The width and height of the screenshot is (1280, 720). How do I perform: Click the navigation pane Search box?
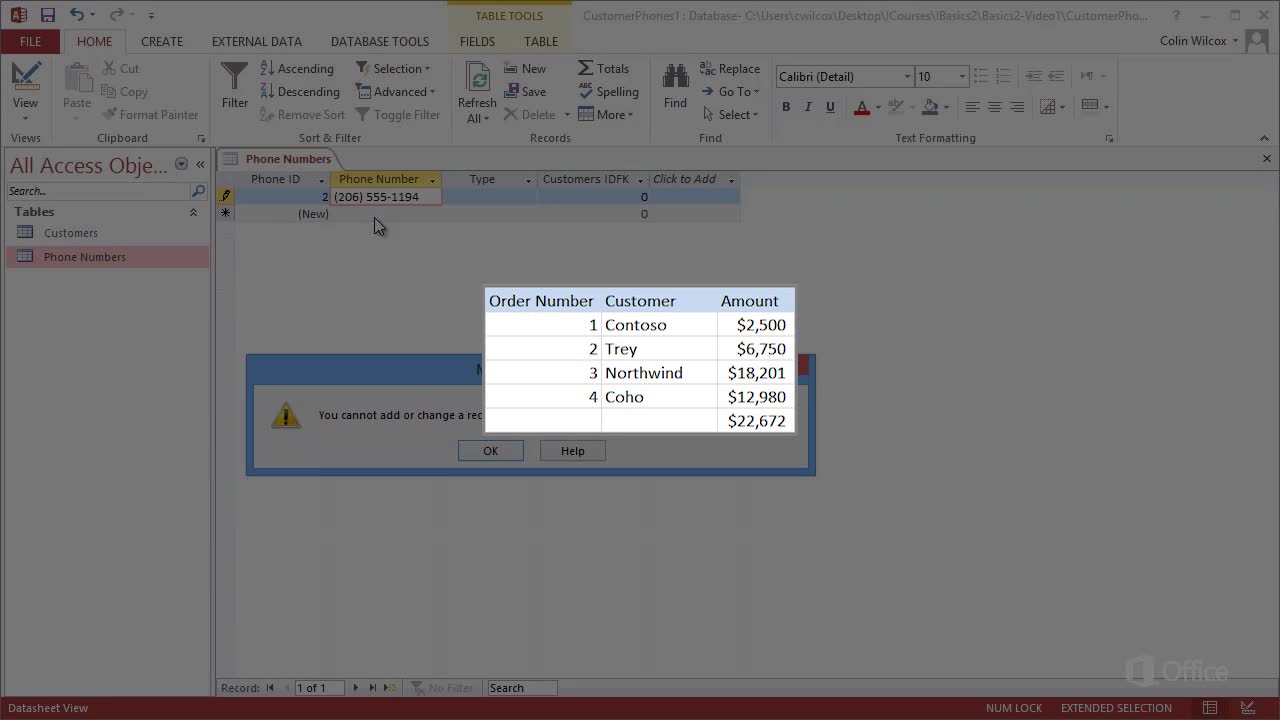point(98,191)
